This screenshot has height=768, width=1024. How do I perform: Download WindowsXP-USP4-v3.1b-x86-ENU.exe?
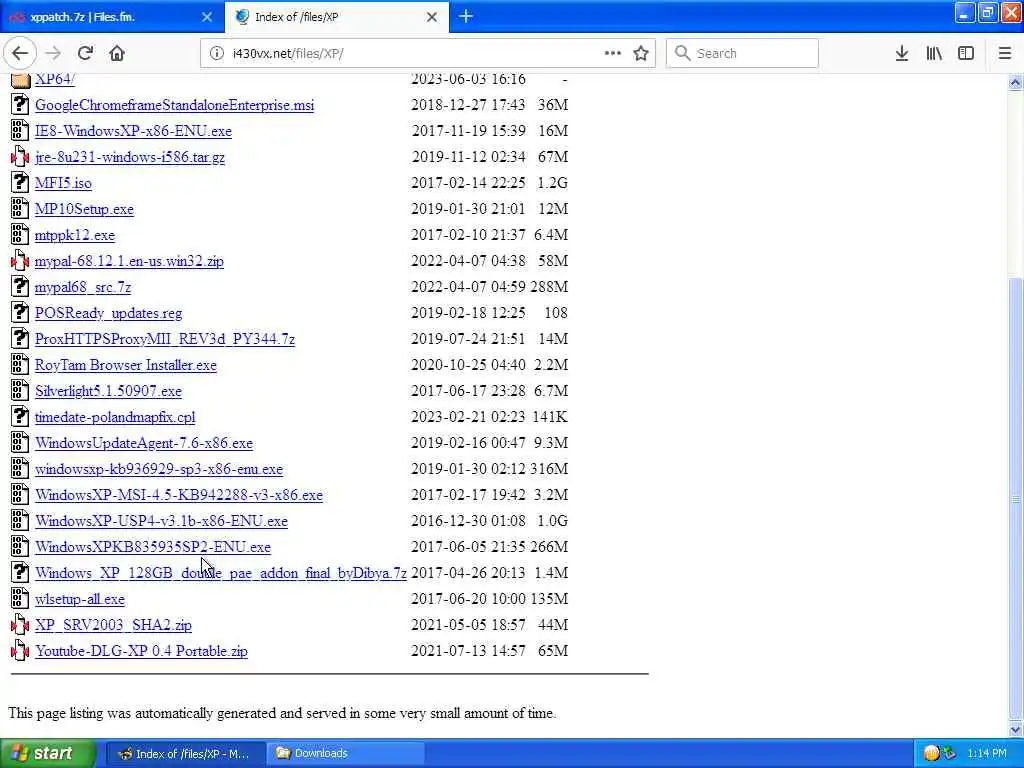[x=161, y=521]
